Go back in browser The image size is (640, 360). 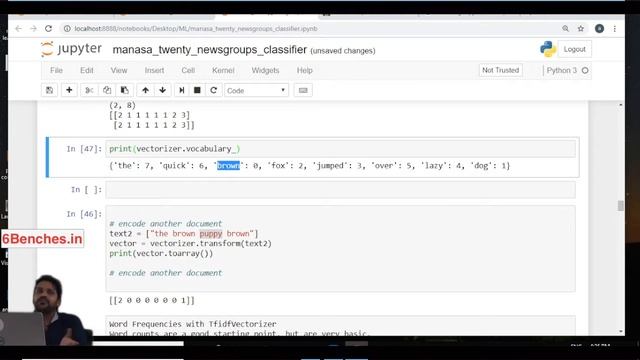(x=18, y=29)
